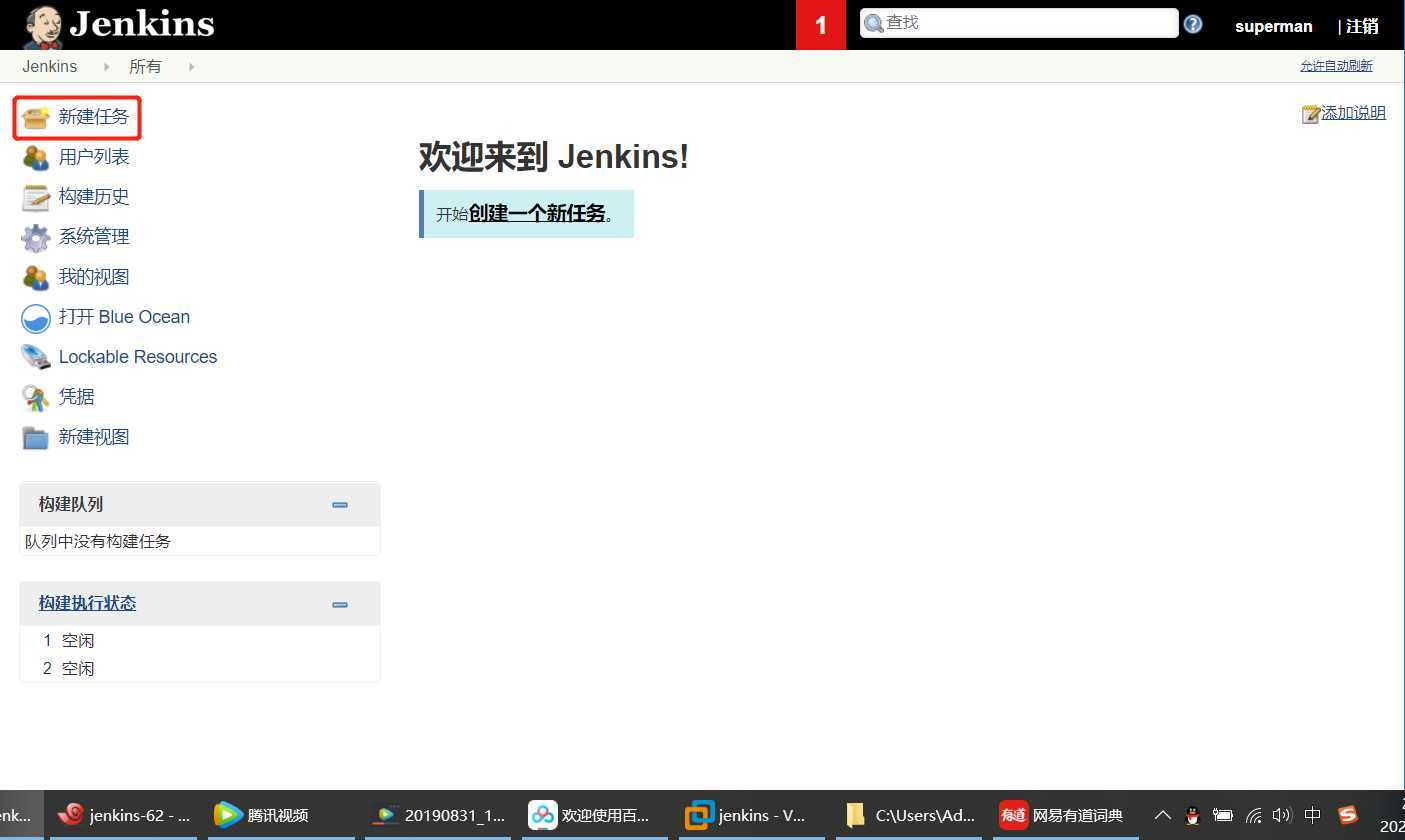This screenshot has width=1405, height=840.
Task: Click 所有 breadcrumb item
Action: 145,66
